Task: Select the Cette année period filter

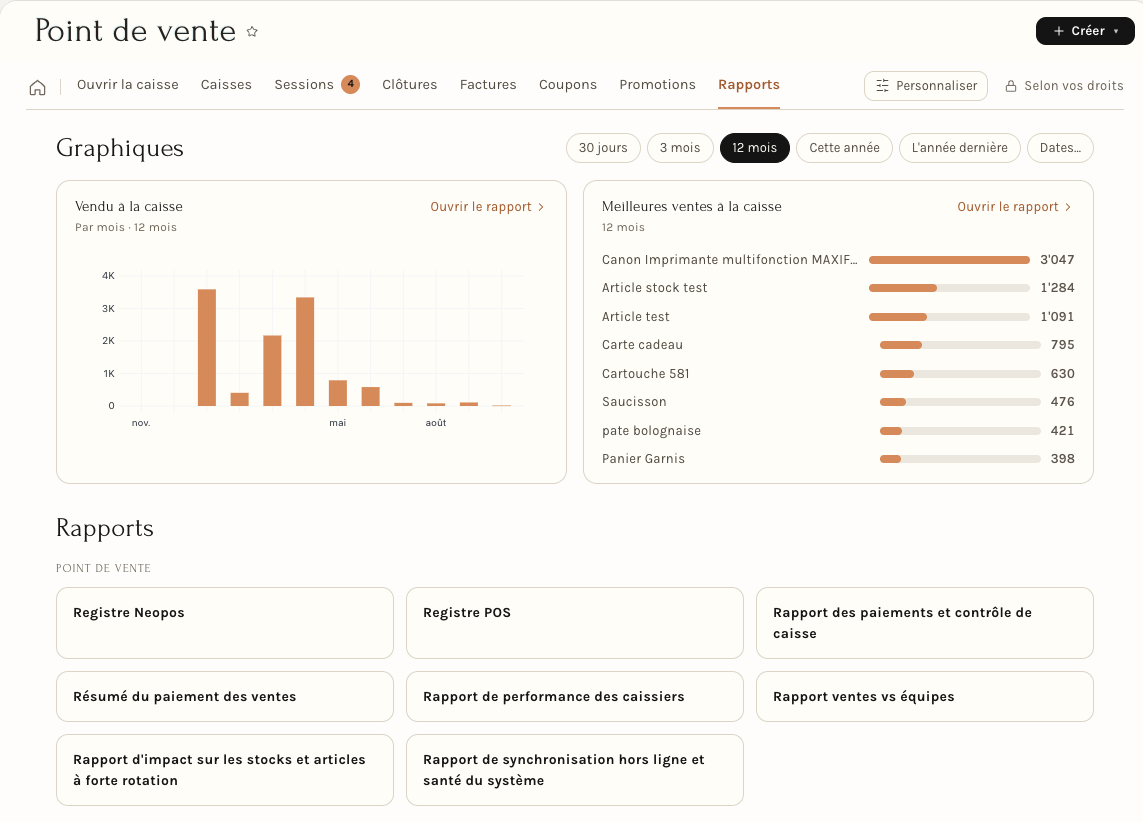Action: point(844,148)
